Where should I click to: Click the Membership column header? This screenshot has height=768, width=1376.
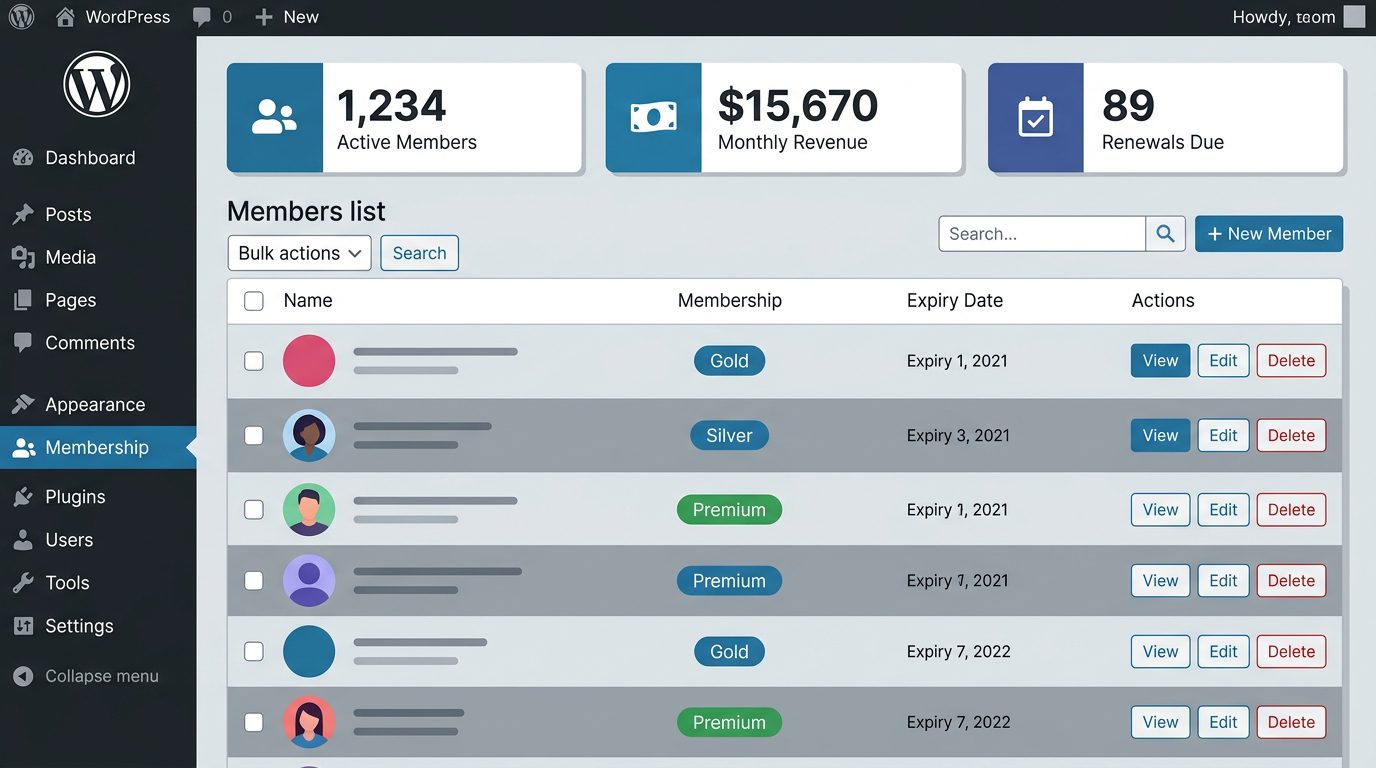(x=730, y=301)
